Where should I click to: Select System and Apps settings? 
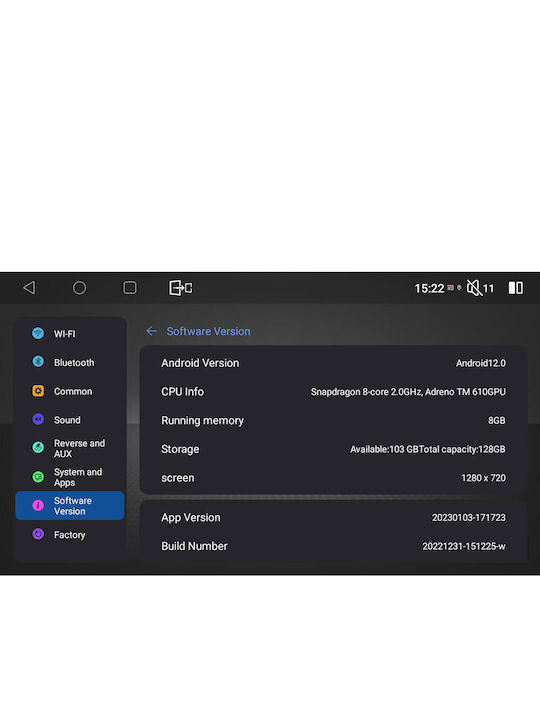(x=70, y=477)
